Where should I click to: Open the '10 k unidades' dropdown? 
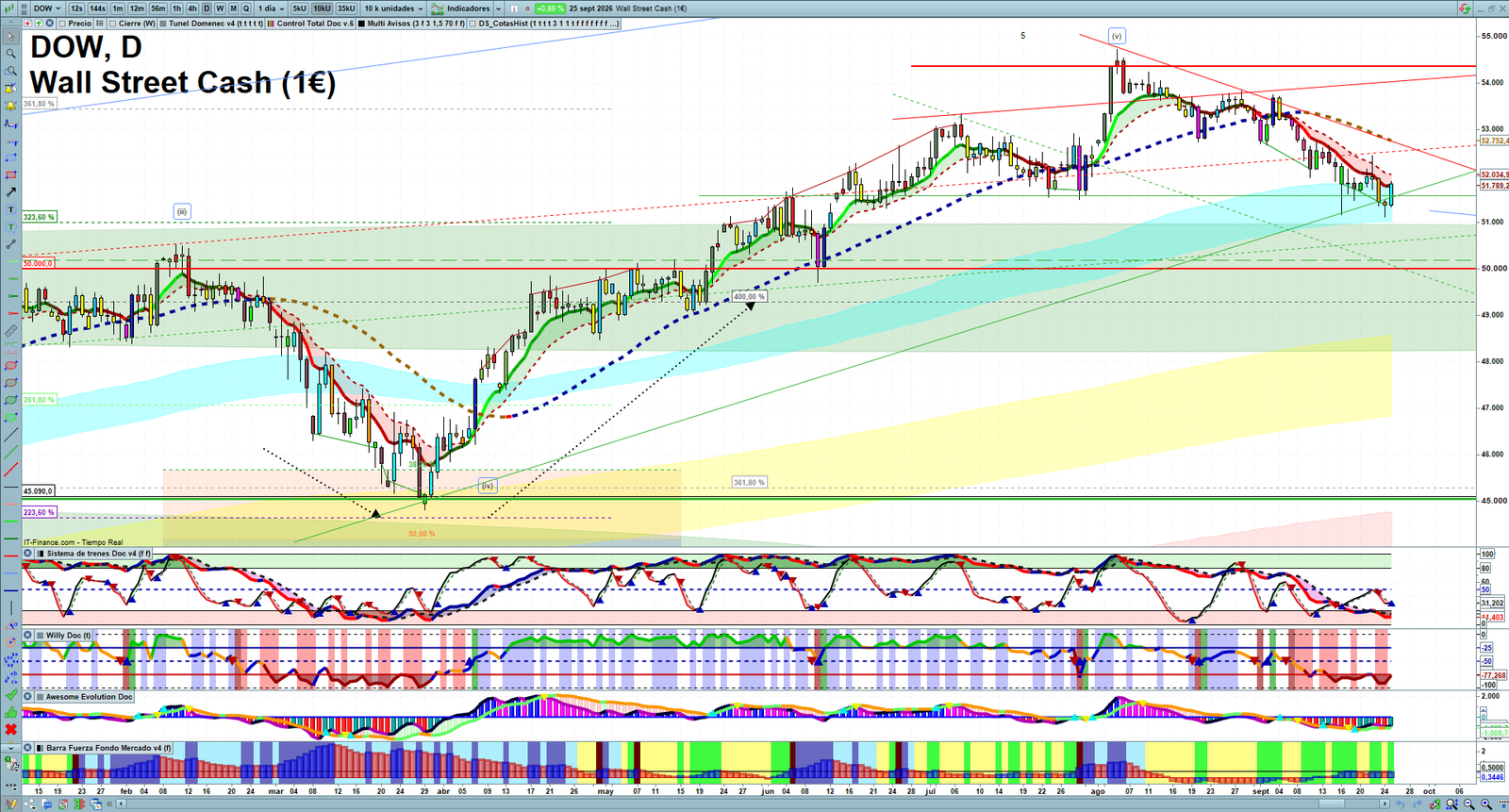393,8
